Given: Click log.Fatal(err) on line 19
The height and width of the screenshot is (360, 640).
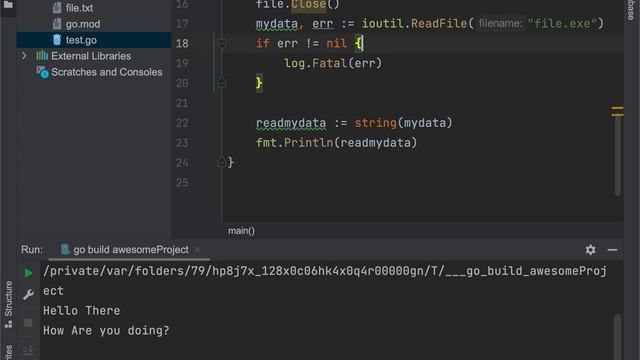Looking at the screenshot, I should [333, 63].
